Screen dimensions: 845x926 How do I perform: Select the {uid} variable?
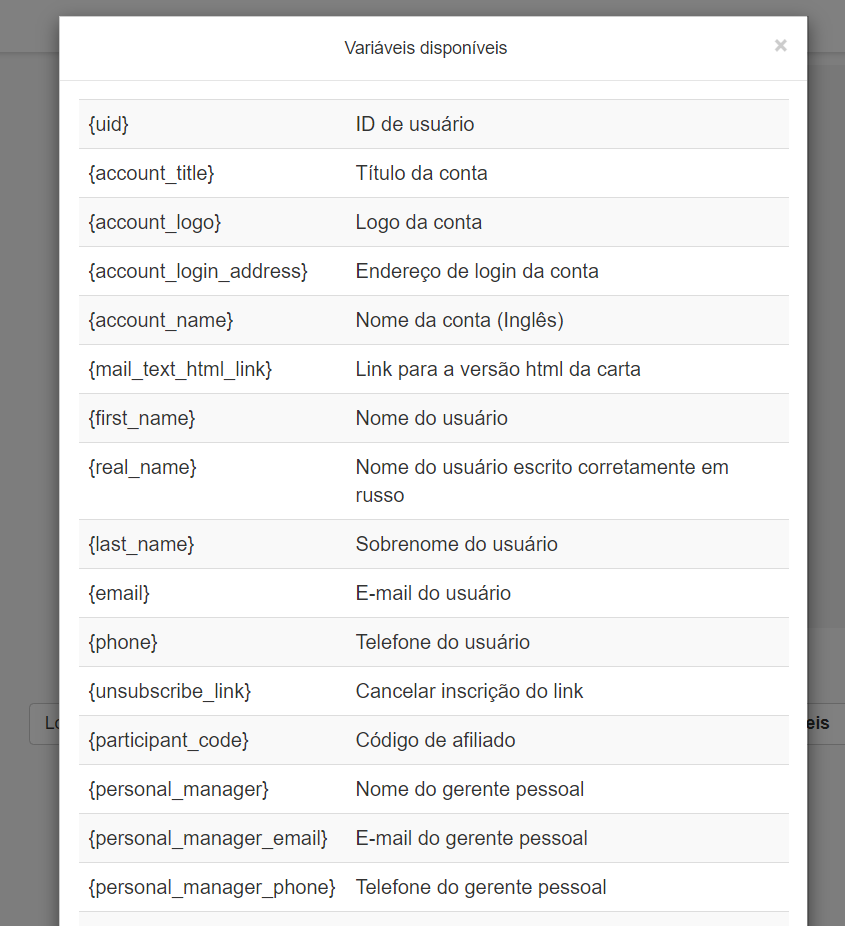pos(109,124)
